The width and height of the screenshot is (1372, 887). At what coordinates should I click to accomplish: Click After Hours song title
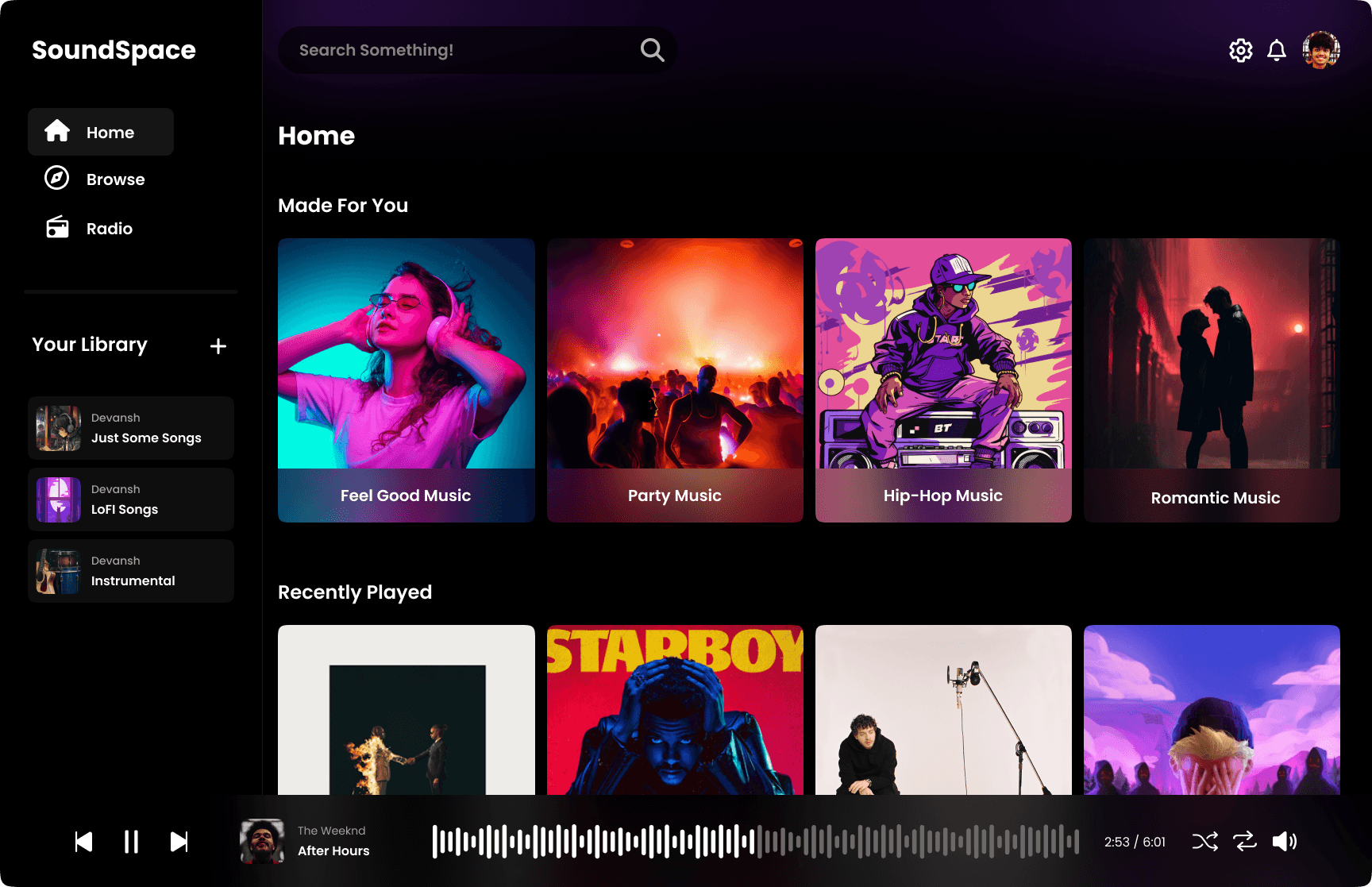(x=333, y=851)
